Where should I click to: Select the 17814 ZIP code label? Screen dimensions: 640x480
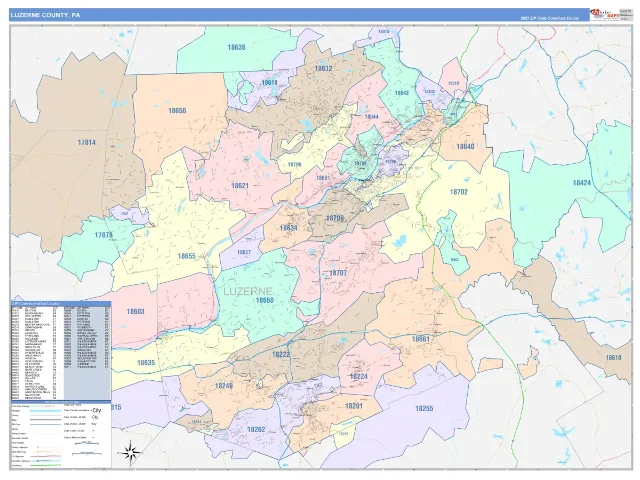click(87, 142)
